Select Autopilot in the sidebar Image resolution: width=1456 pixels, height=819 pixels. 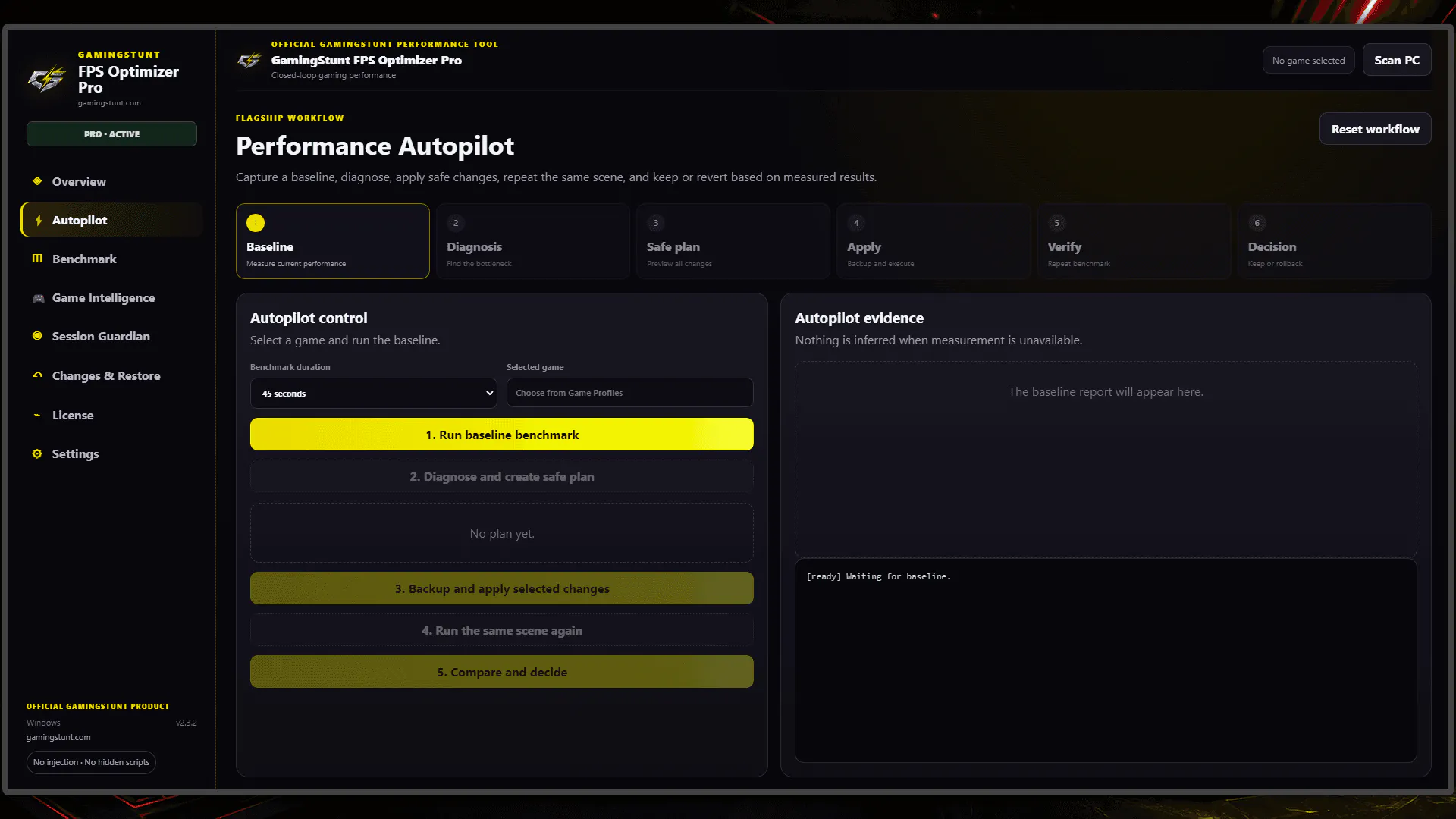point(111,221)
